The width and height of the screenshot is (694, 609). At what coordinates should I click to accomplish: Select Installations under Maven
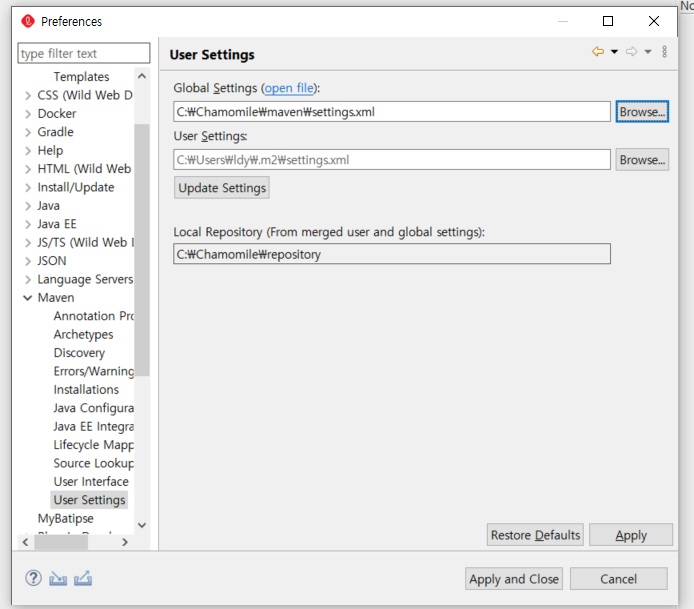point(86,390)
